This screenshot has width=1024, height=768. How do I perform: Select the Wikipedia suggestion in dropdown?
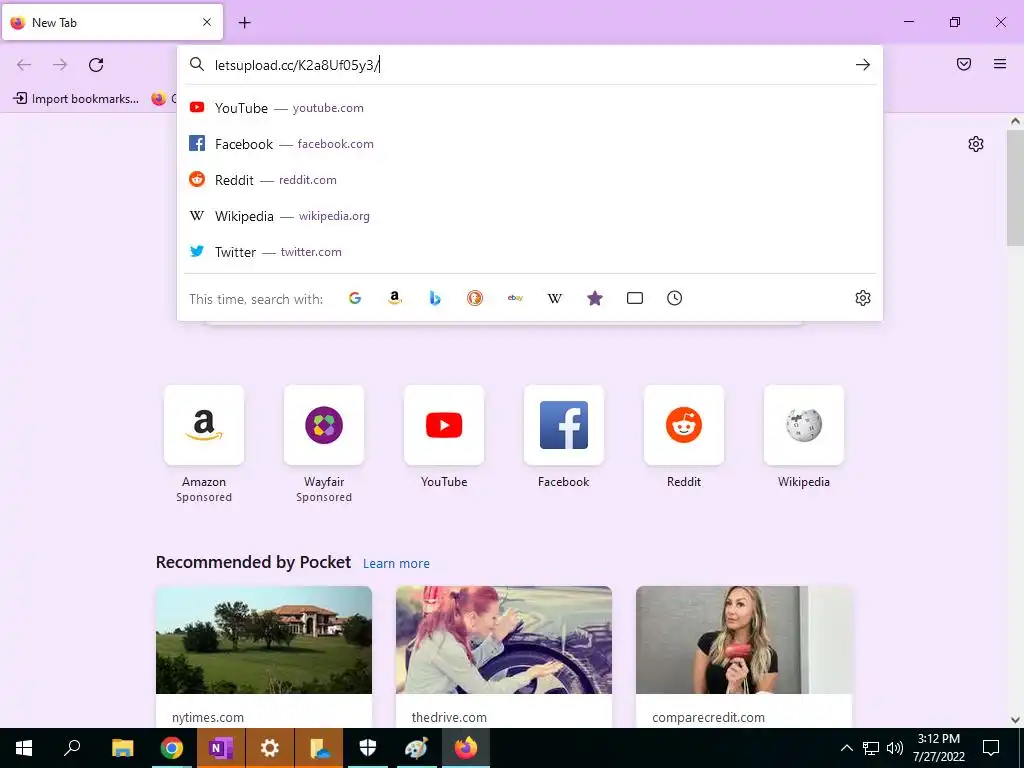coord(530,216)
